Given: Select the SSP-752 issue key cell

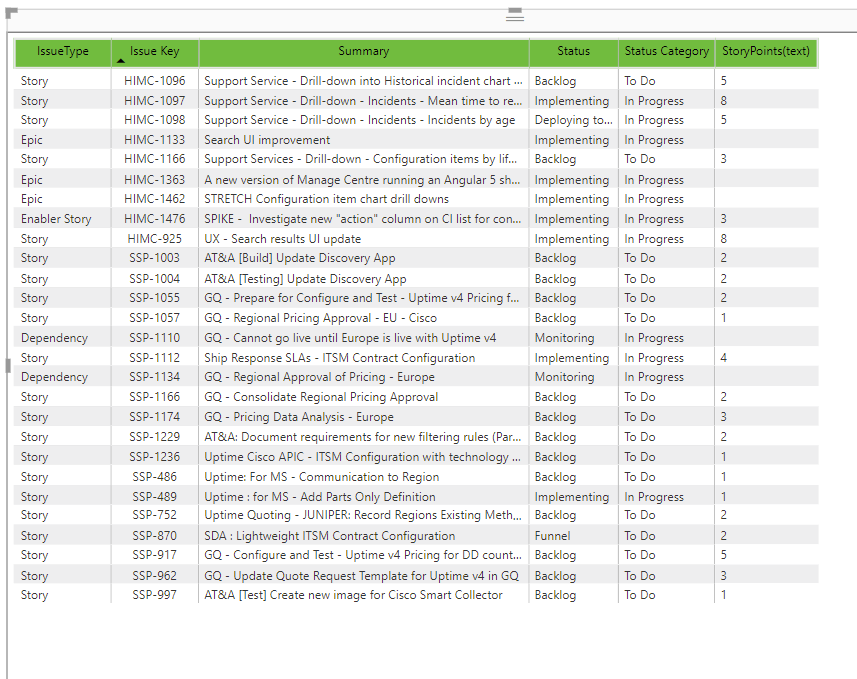Looking at the screenshot, I should point(155,515).
